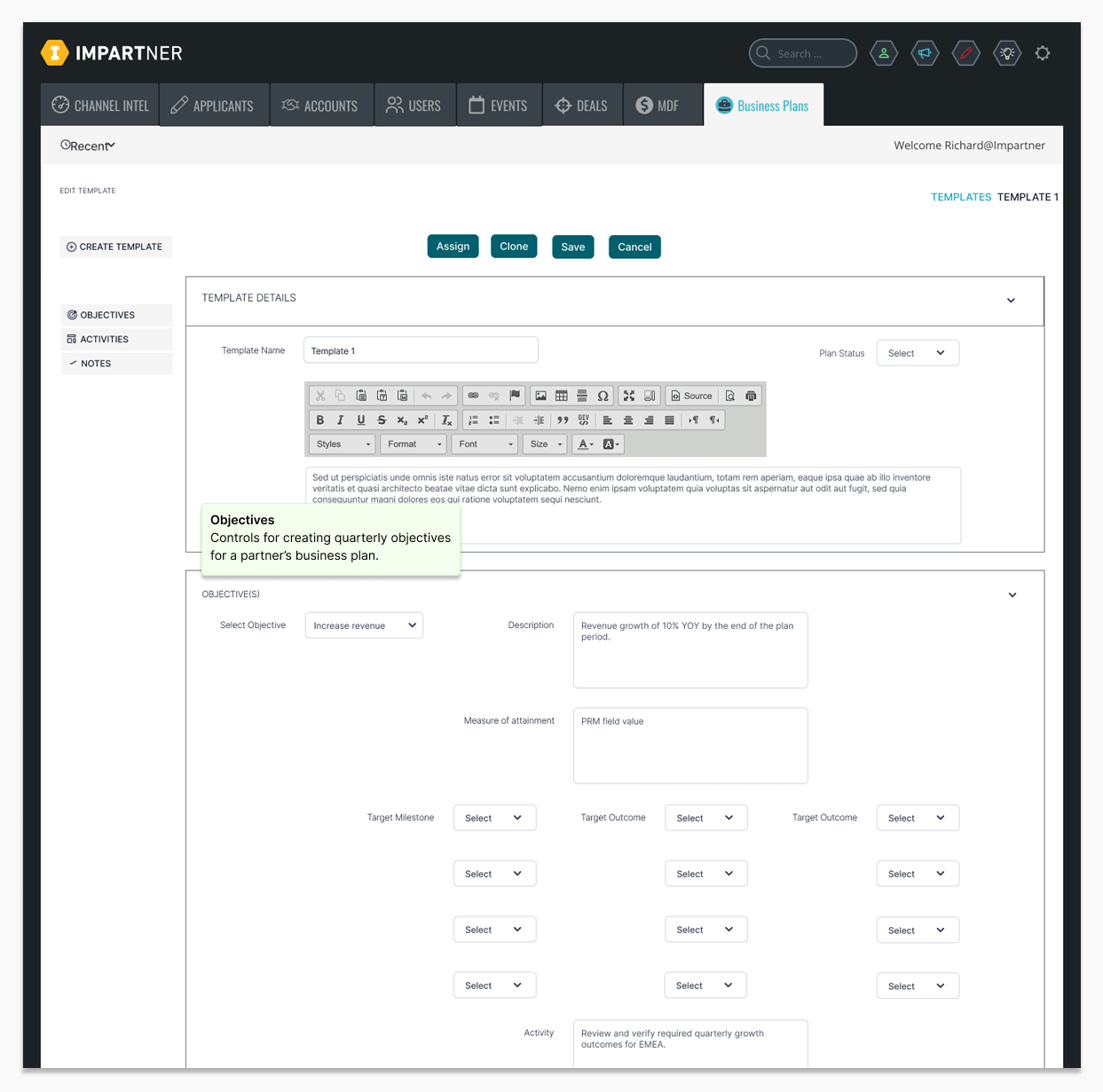Switch to the Deals tab
The image size is (1103, 1092).
pyautogui.click(x=582, y=106)
